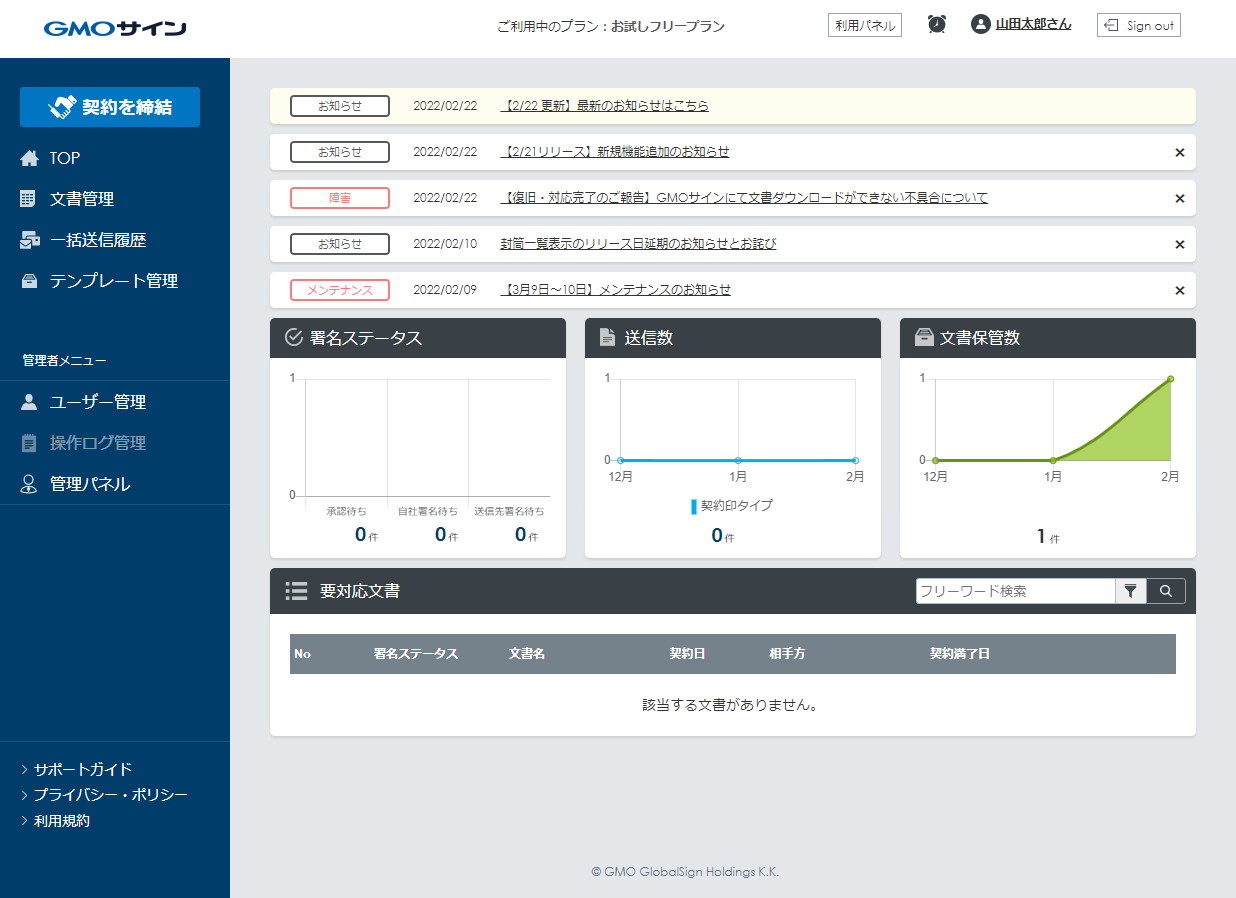Click the notification bell icon
Viewport: 1236px width, 898px height.
[936, 25]
